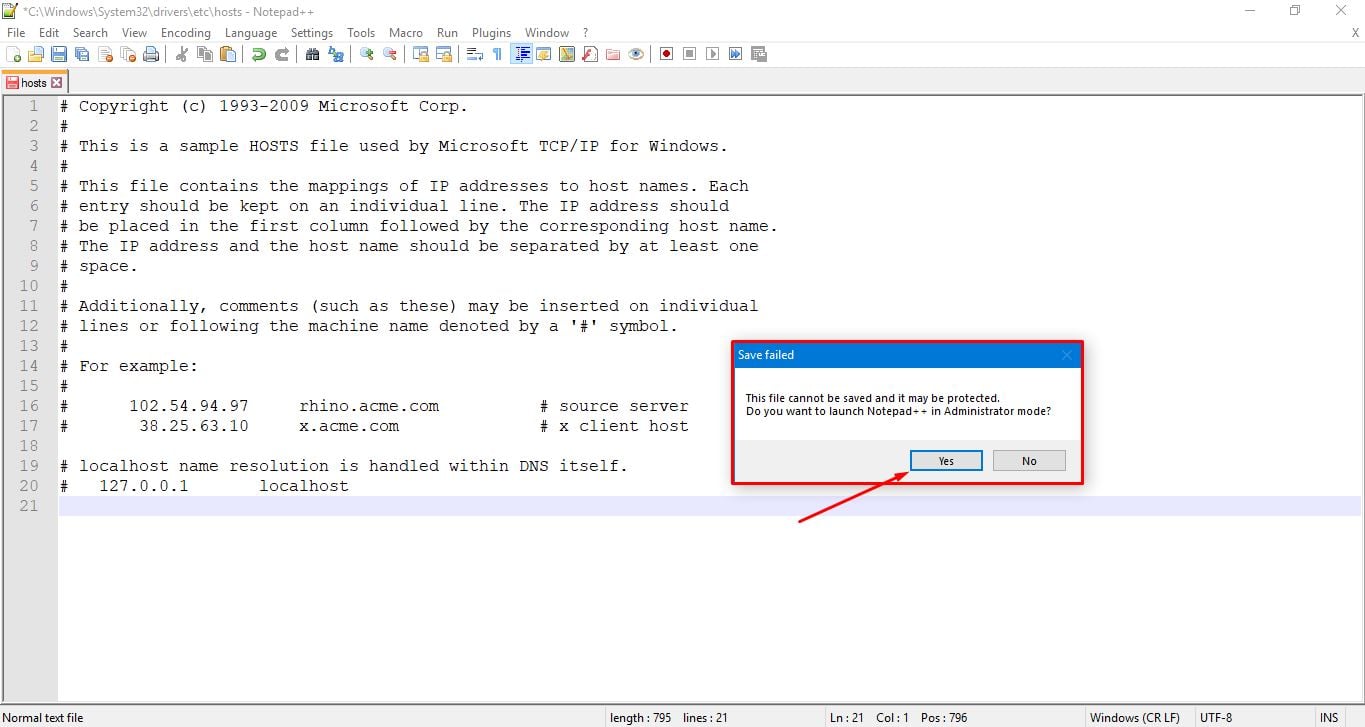
Task: Open Find with the binoculars icon
Action: pos(313,55)
